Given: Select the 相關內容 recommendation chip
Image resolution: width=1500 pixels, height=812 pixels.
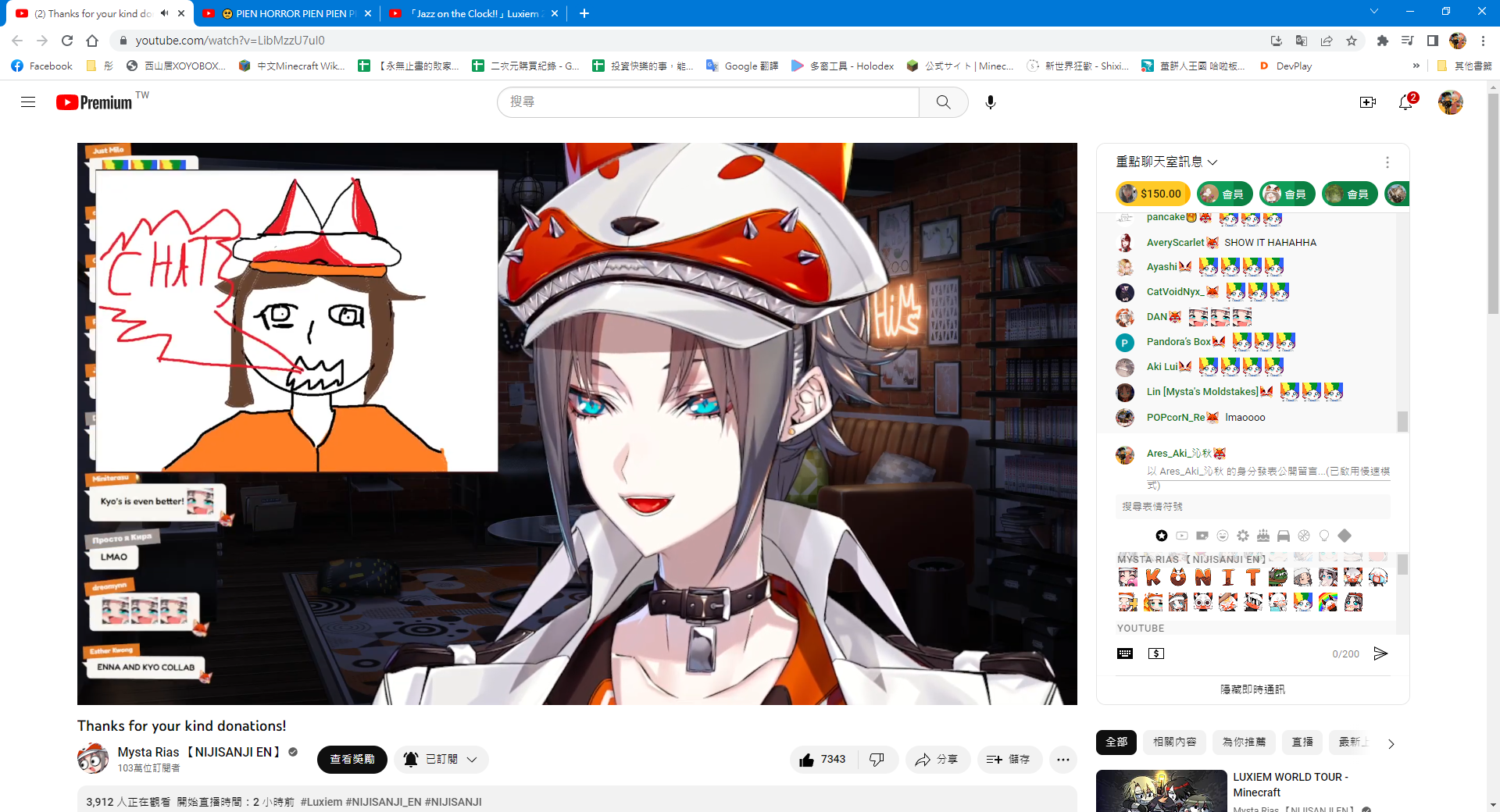Looking at the screenshot, I should [x=1175, y=742].
